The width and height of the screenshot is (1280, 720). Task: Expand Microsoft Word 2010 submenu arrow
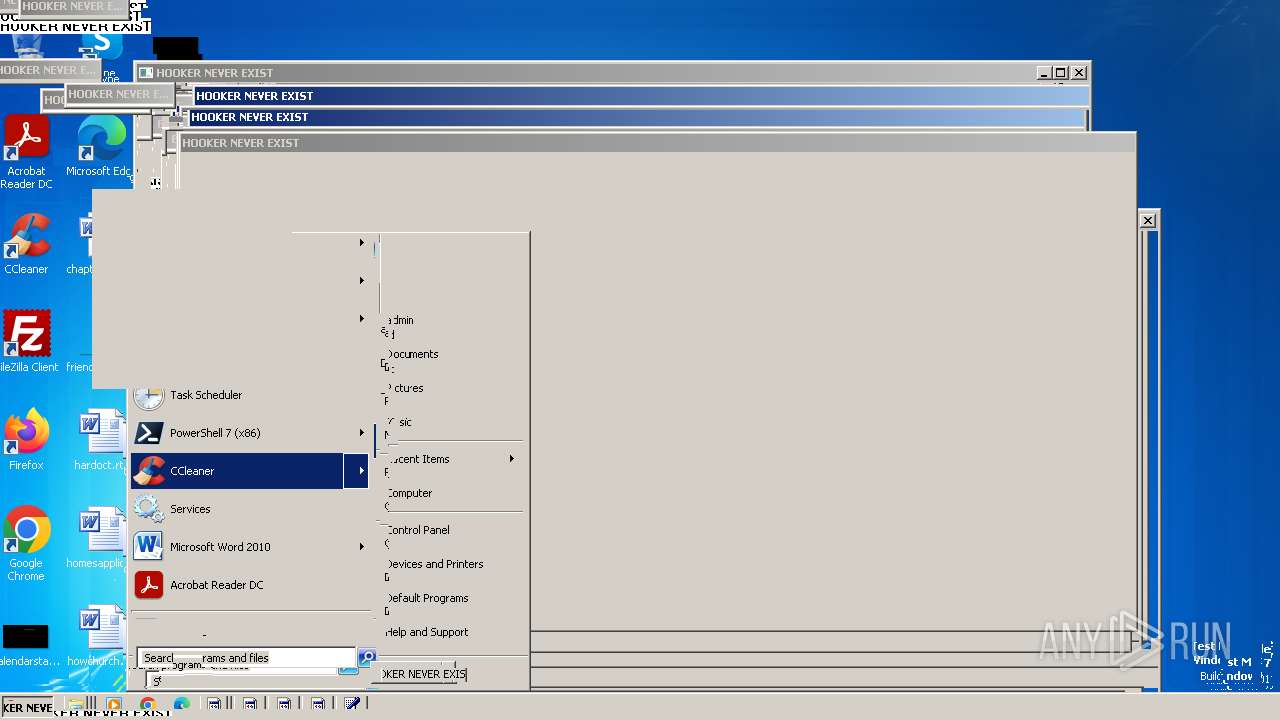[361, 547]
